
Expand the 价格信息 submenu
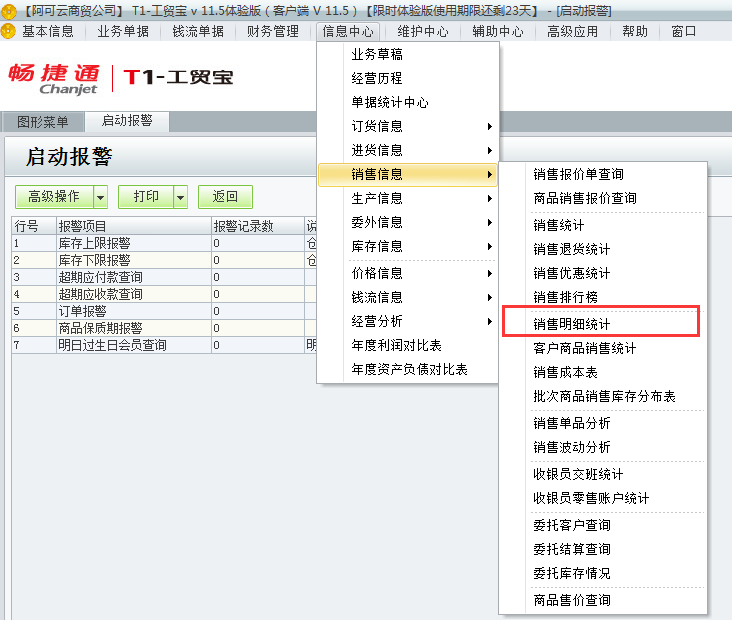pyautogui.click(x=407, y=273)
